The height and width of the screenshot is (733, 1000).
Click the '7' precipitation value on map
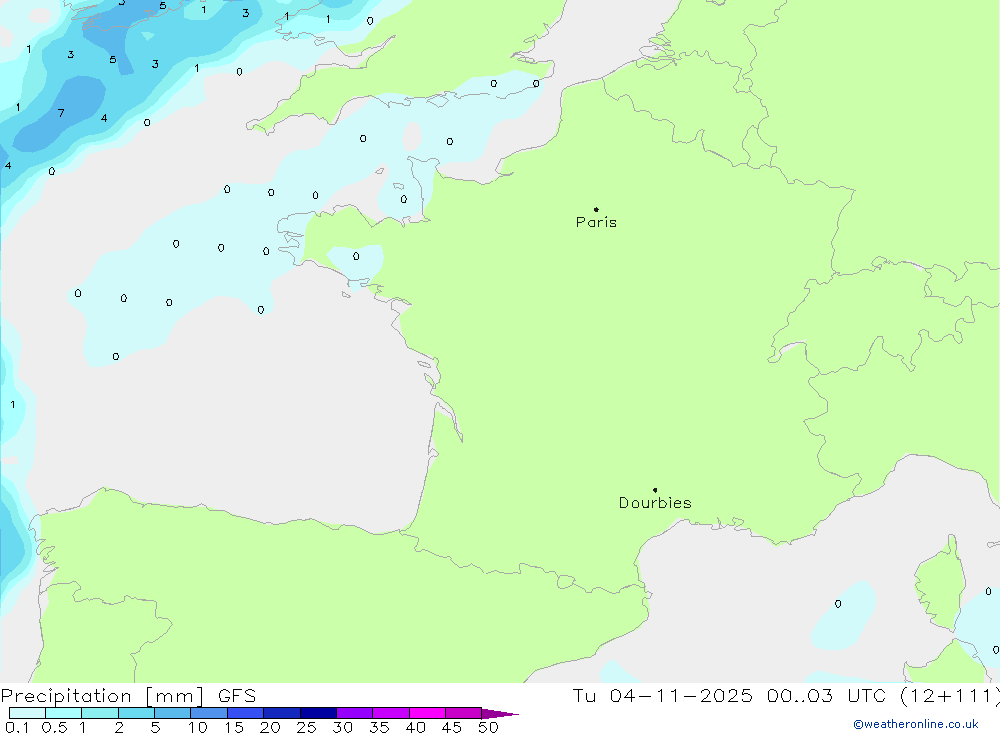point(61,114)
